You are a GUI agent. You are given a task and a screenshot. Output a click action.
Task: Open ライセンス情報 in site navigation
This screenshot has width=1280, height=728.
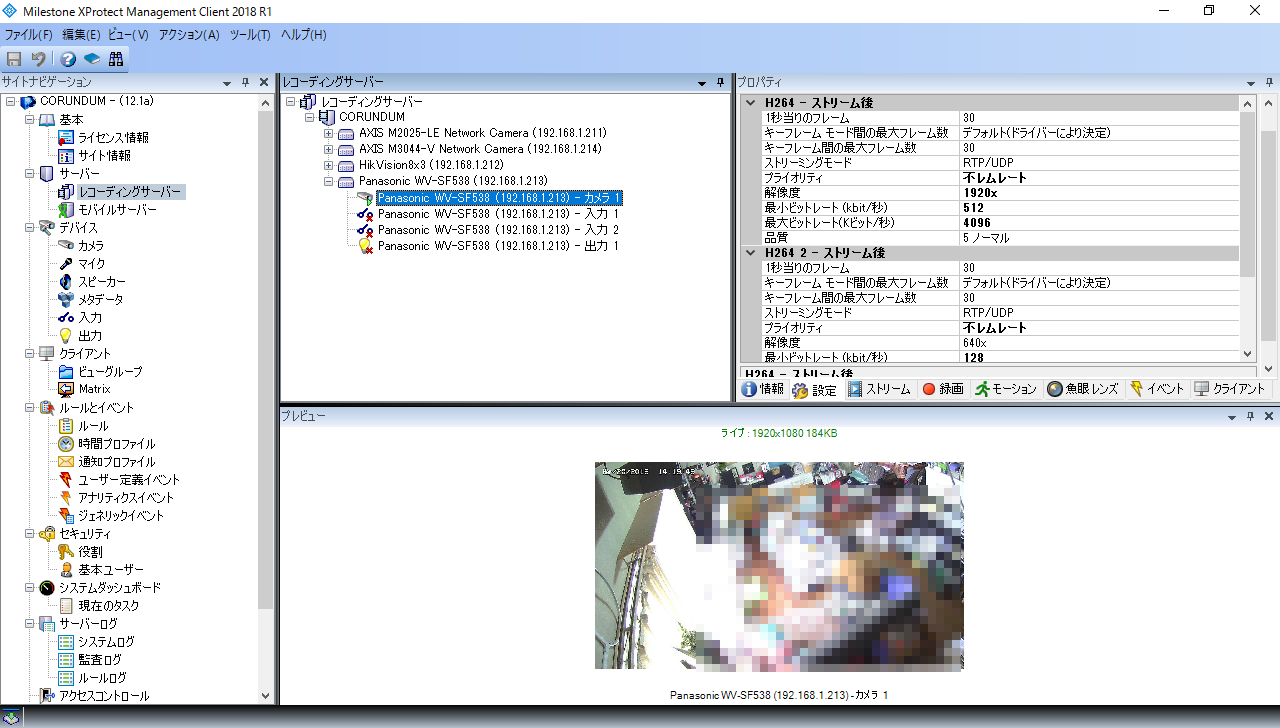113,138
